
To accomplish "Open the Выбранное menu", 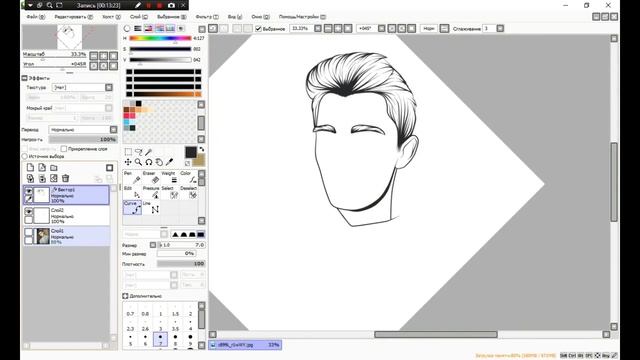I will [171, 17].
